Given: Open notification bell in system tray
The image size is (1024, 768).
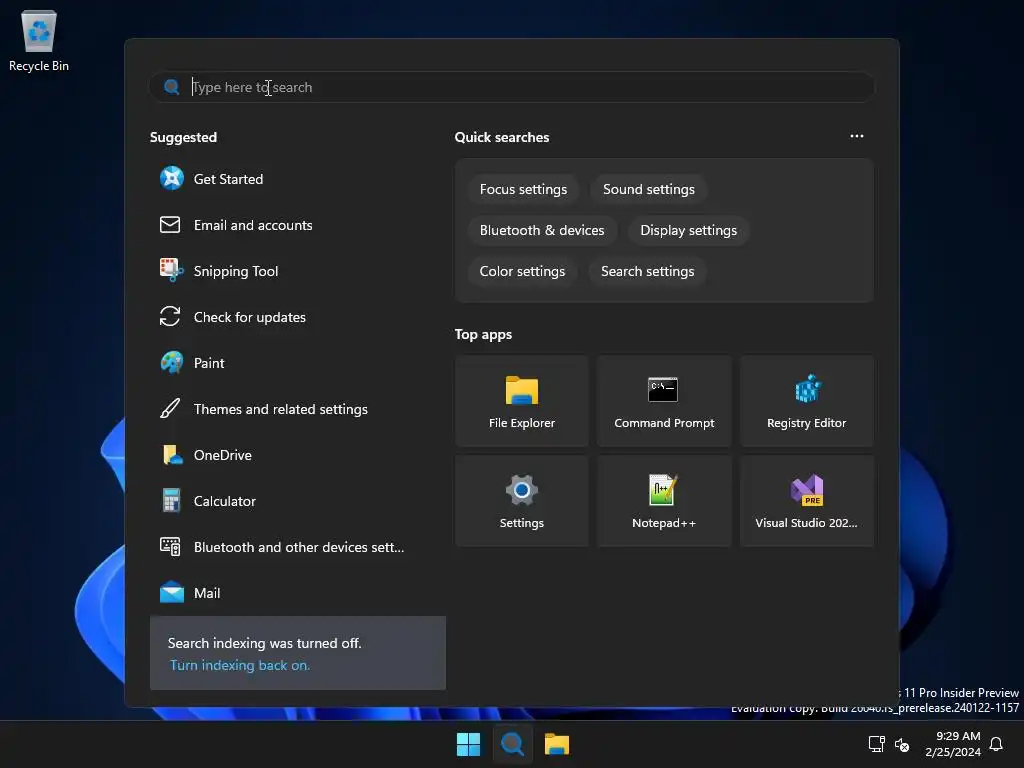Looking at the screenshot, I should 997,744.
